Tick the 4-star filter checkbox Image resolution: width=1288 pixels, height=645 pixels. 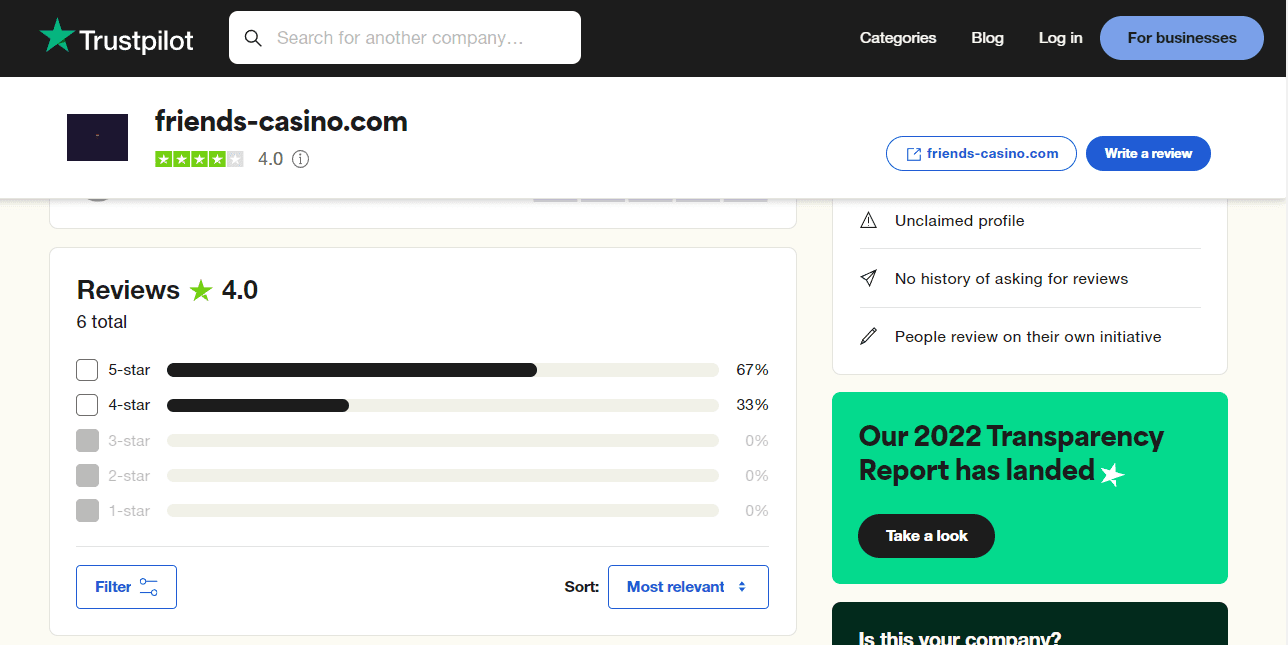point(87,405)
